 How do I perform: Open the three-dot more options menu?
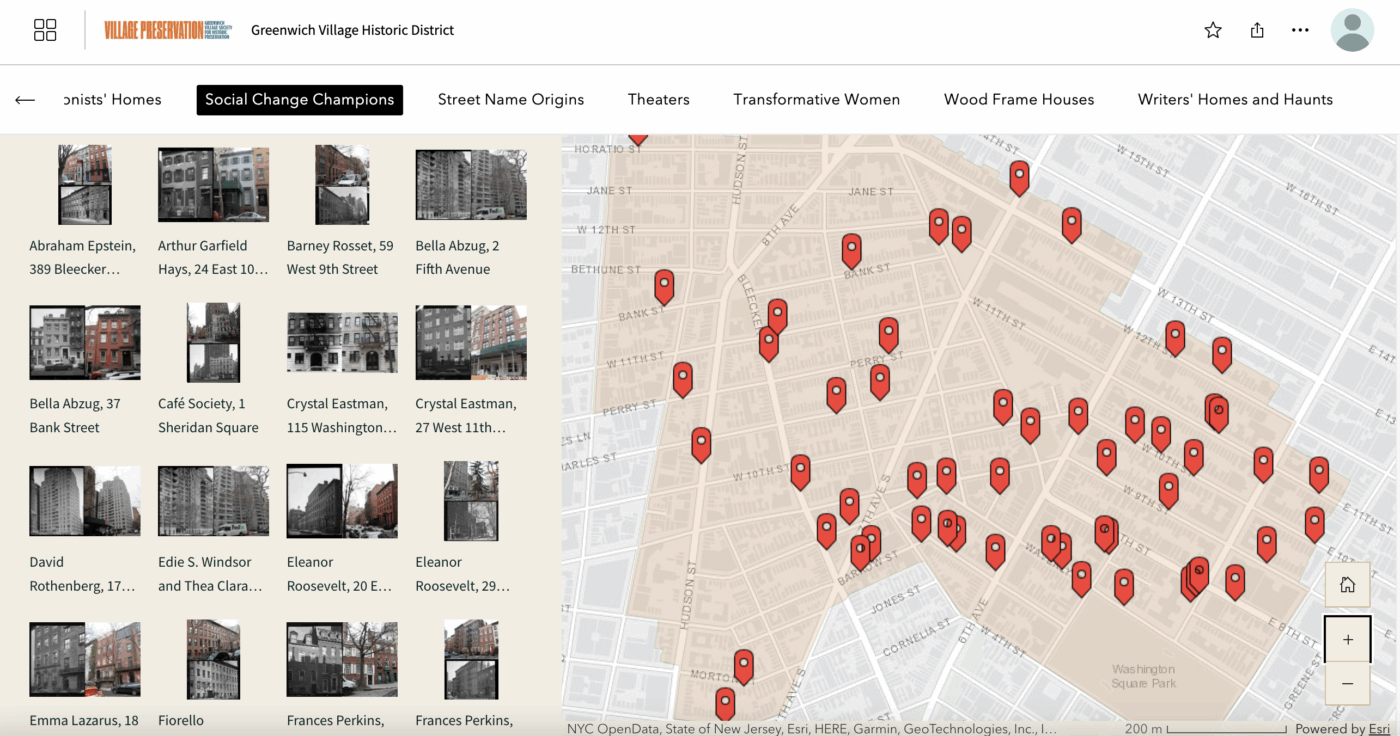point(1300,30)
